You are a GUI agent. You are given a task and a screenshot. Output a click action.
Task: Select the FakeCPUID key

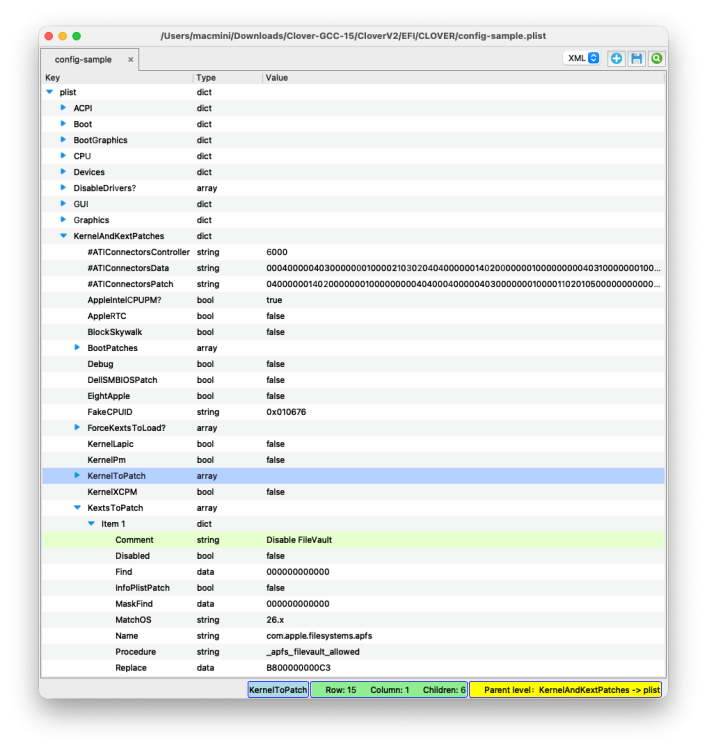click(110, 412)
